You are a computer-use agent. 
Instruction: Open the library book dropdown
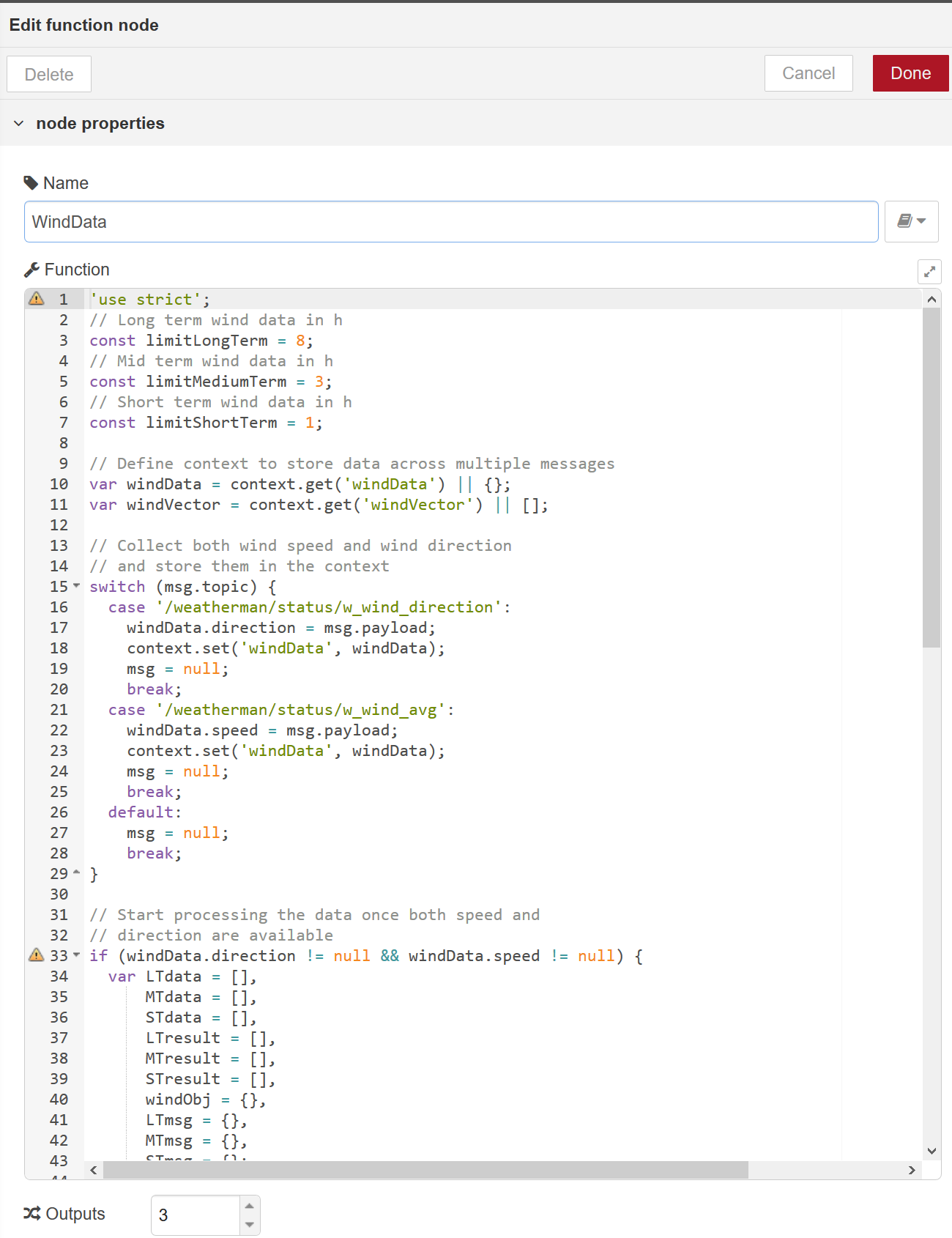tap(912, 221)
